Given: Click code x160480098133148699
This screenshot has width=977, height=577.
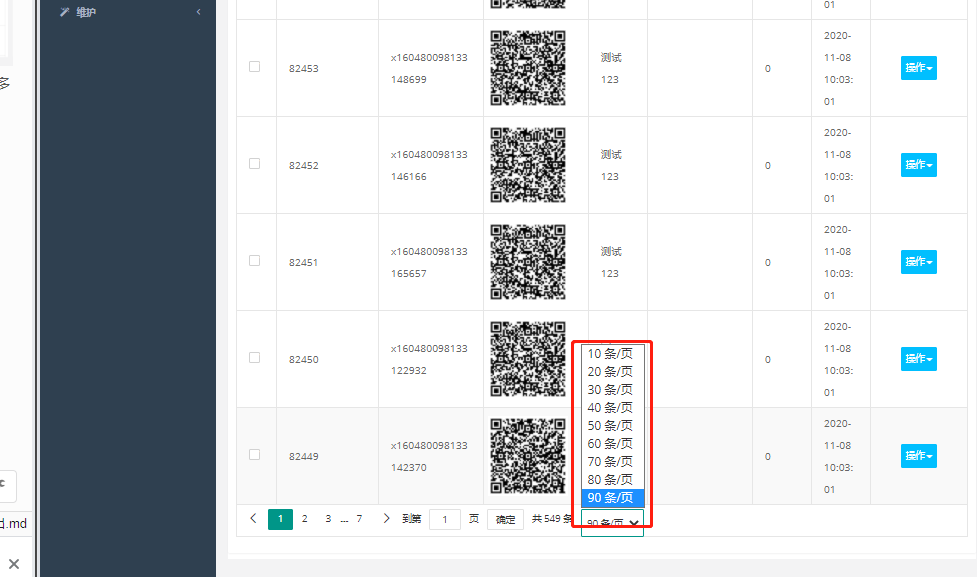Looking at the screenshot, I should pos(429,69).
